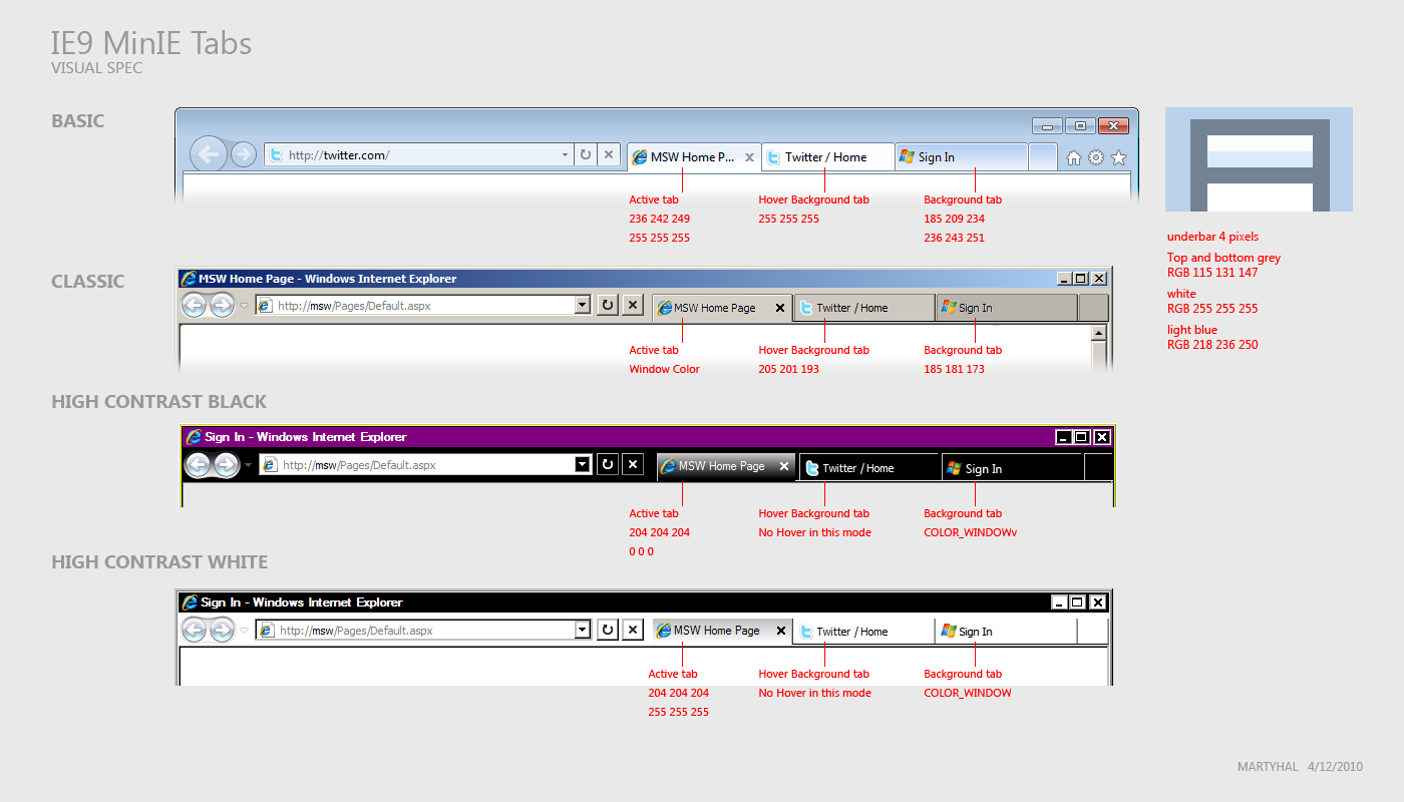Click 'IE9 MinIE Tabs' heading

point(151,43)
